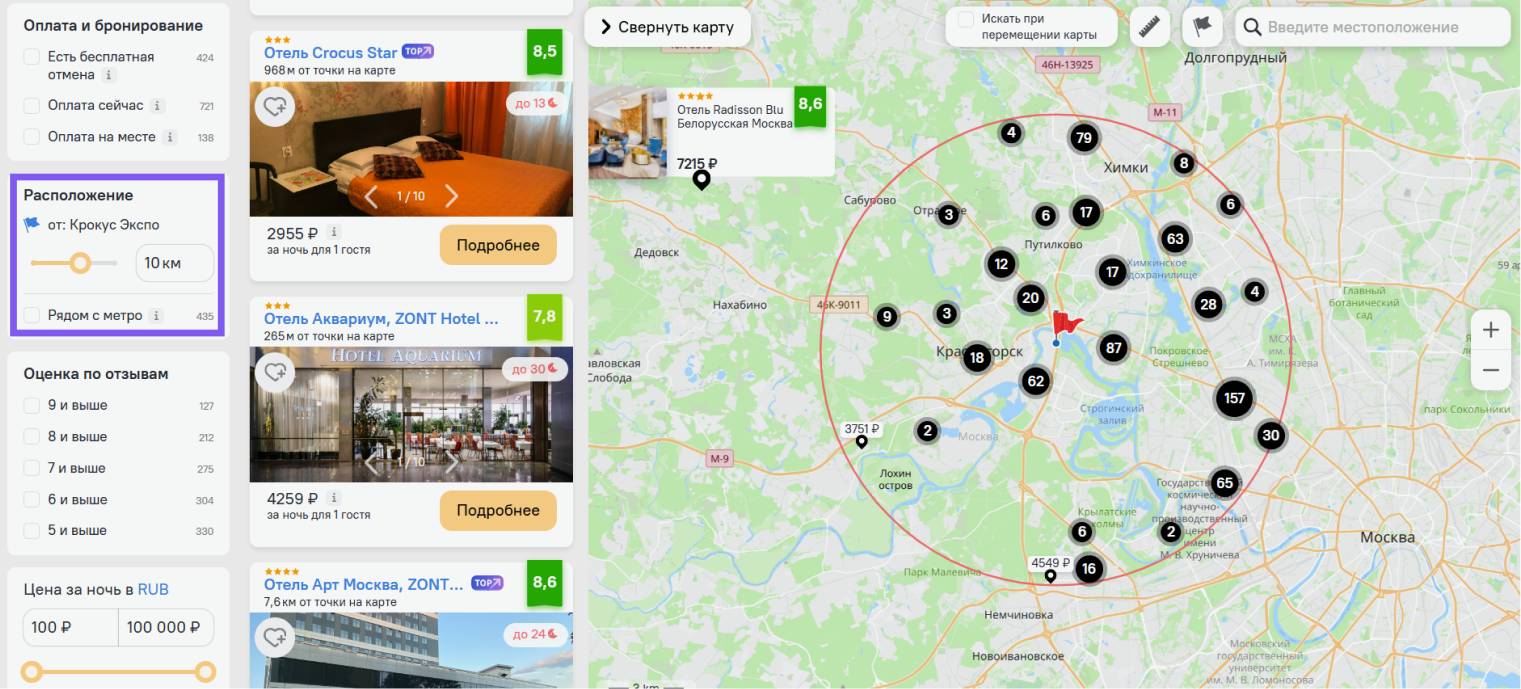The height and width of the screenshot is (689, 1521).
Task: Click the ruler measurement tool icon
Action: 1150,27
